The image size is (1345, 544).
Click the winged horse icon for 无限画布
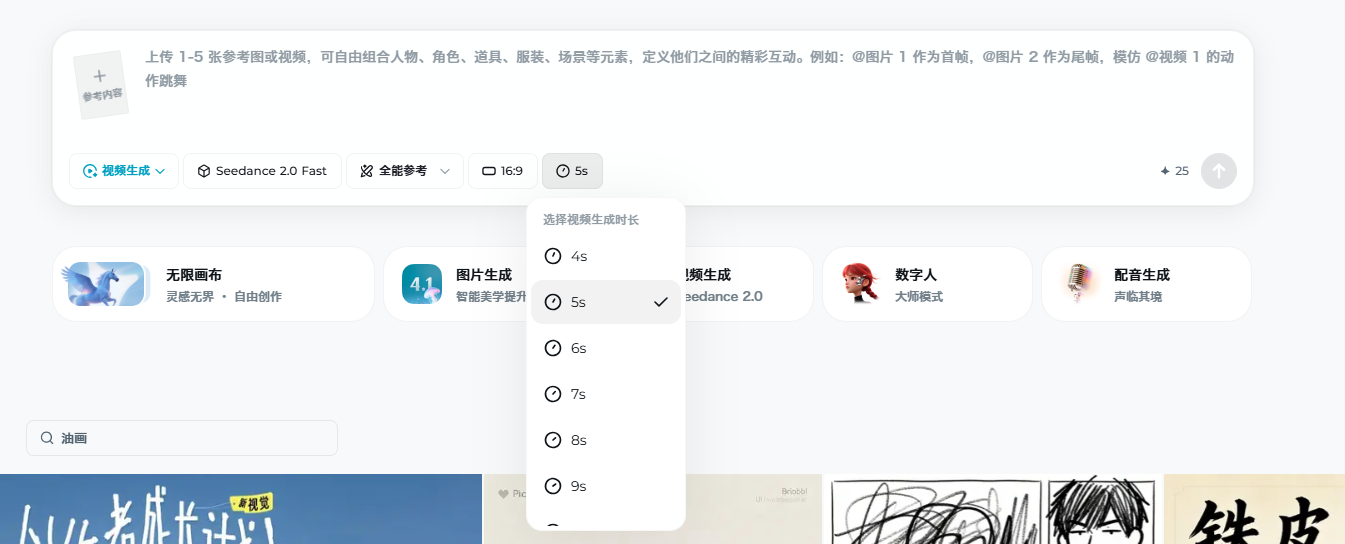coord(105,284)
